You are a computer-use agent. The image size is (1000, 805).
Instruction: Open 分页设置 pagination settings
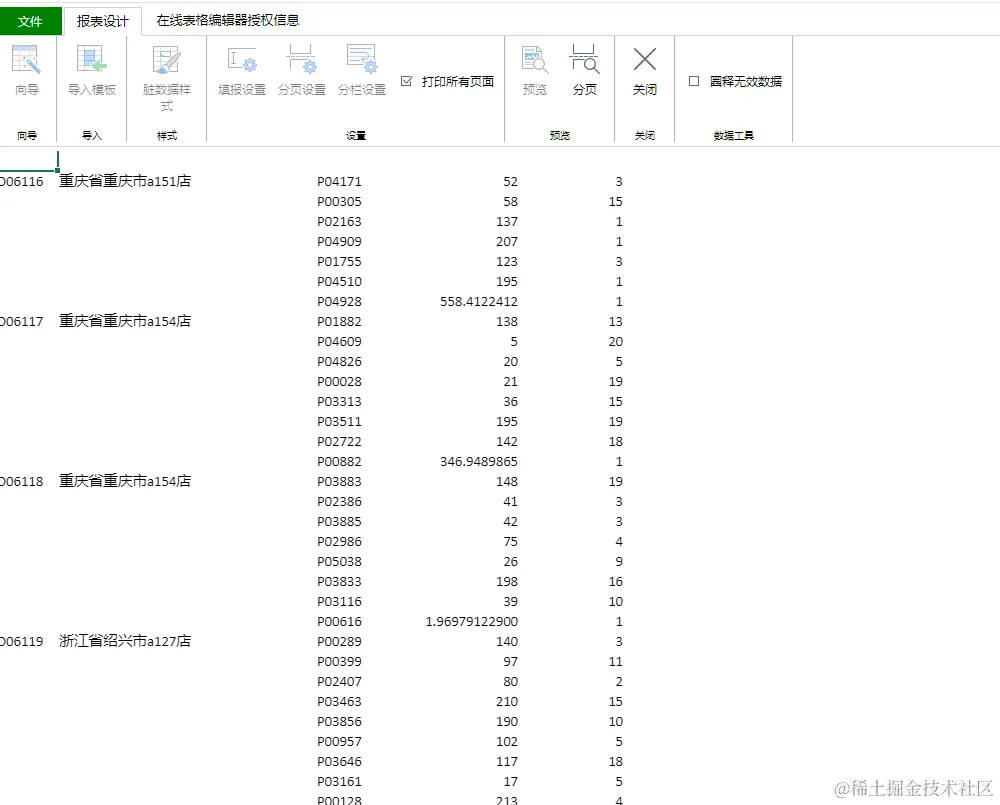tap(302, 70)
